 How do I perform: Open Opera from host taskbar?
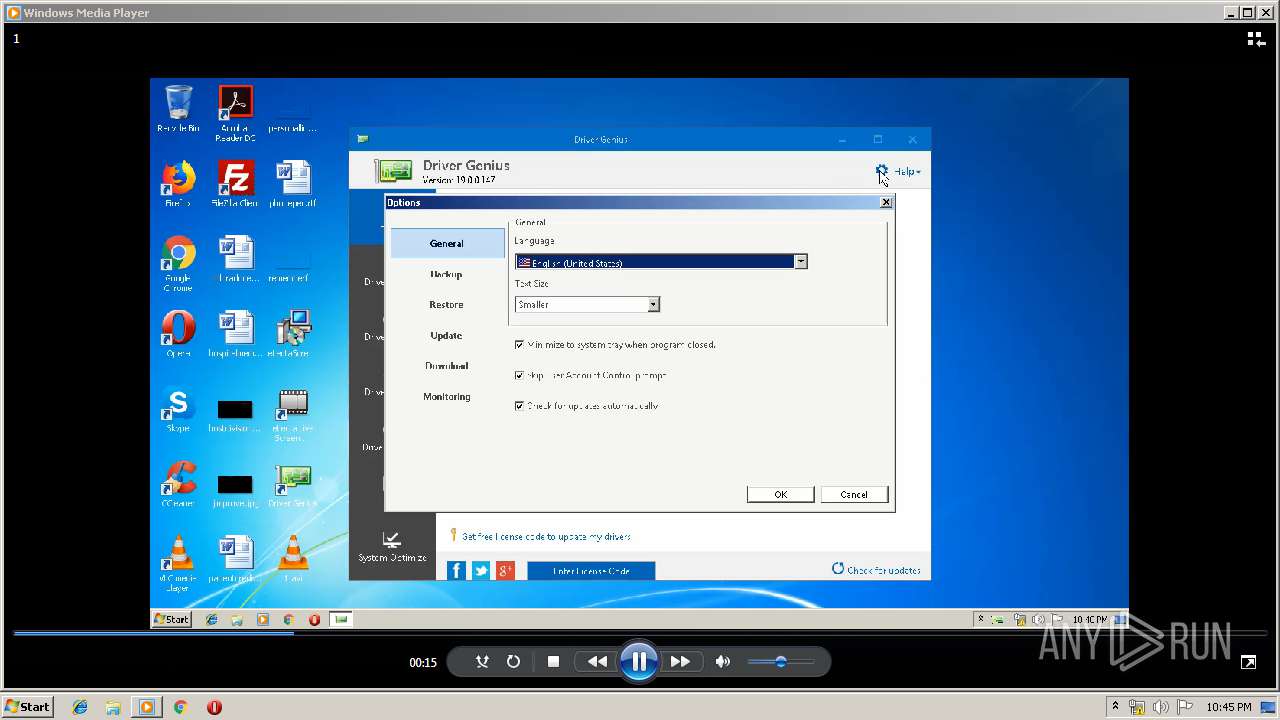pyautogui.click(x=214, y=707)
